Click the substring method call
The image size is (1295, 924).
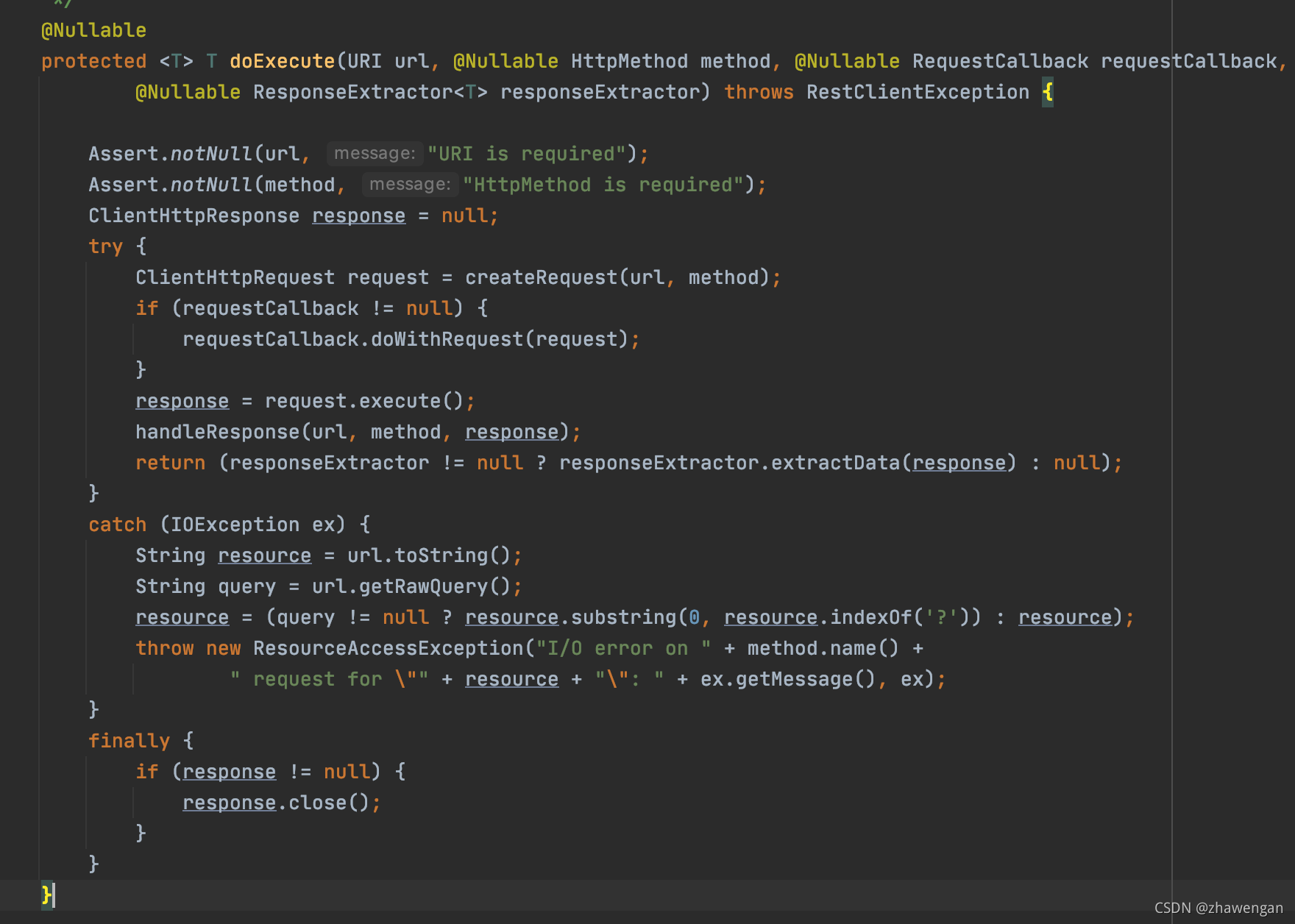click(623, 617)
